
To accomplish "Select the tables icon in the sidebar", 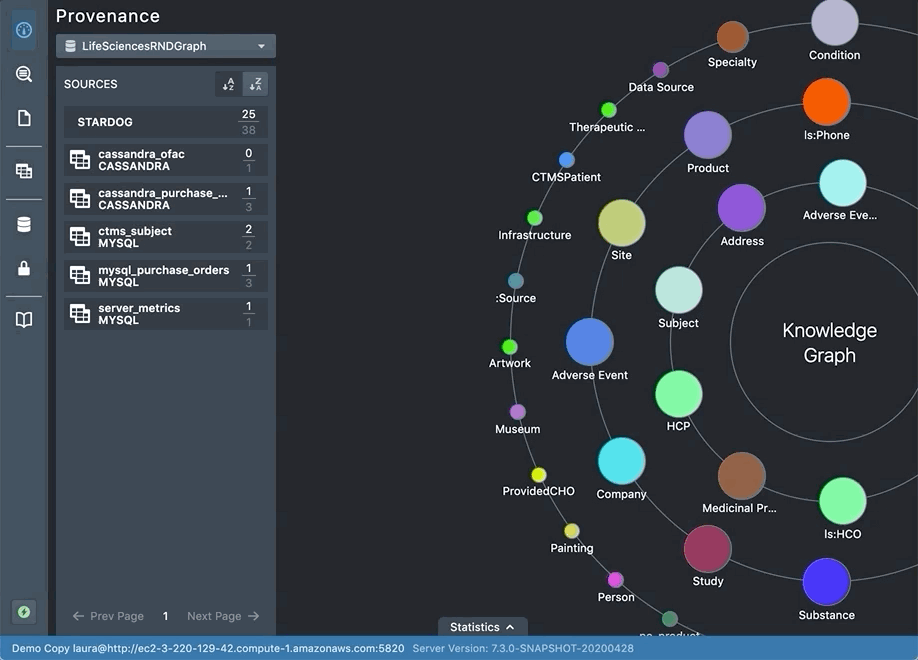I will point(23,170).
